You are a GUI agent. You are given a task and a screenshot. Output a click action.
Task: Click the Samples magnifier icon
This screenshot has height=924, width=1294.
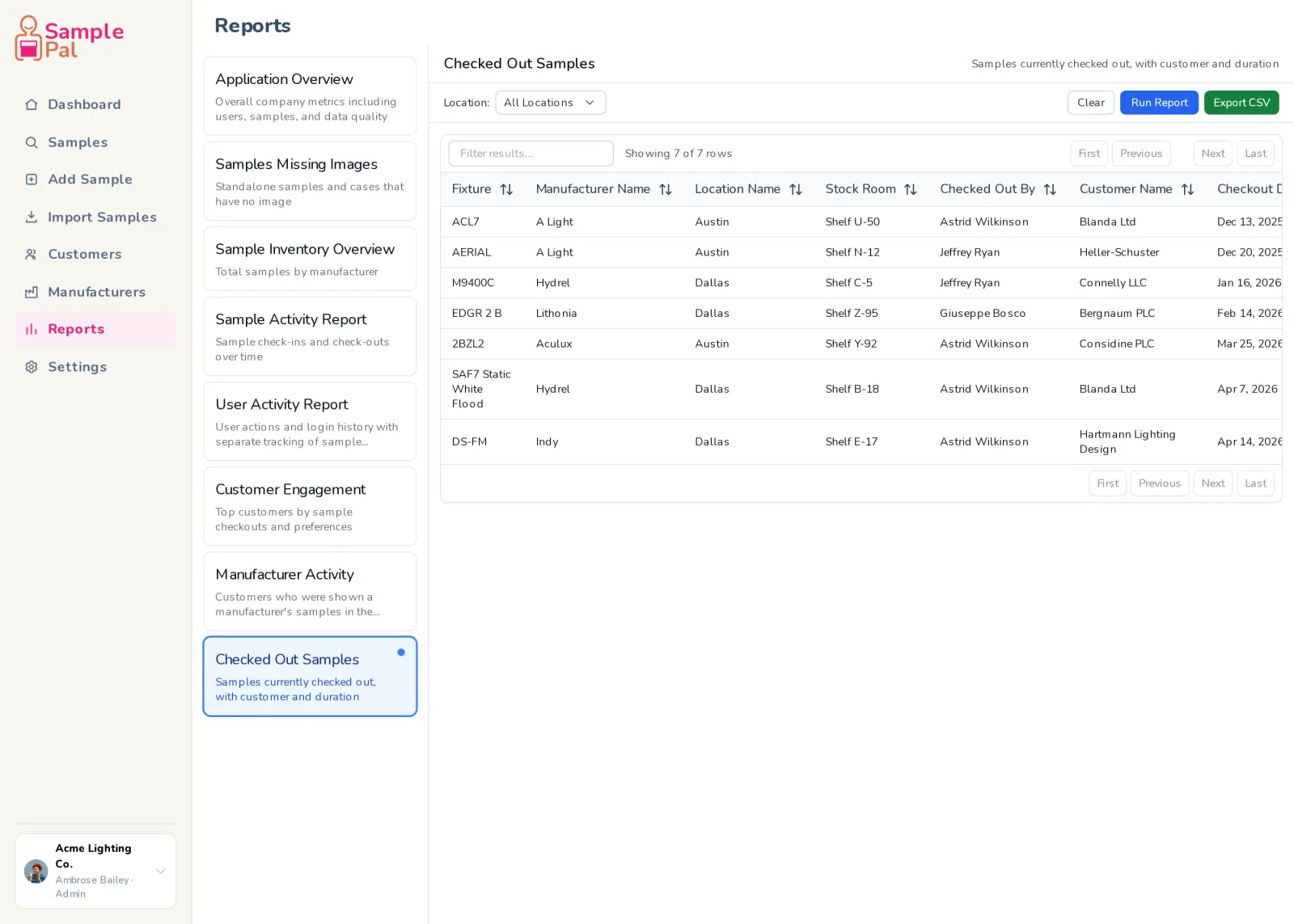click(32, 142)
